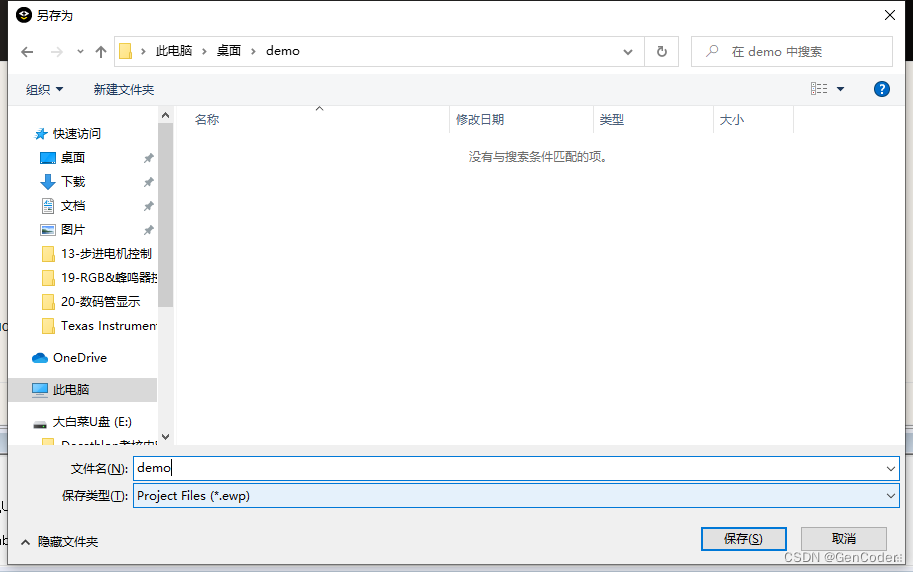Click the 保存(S) button

744,539
